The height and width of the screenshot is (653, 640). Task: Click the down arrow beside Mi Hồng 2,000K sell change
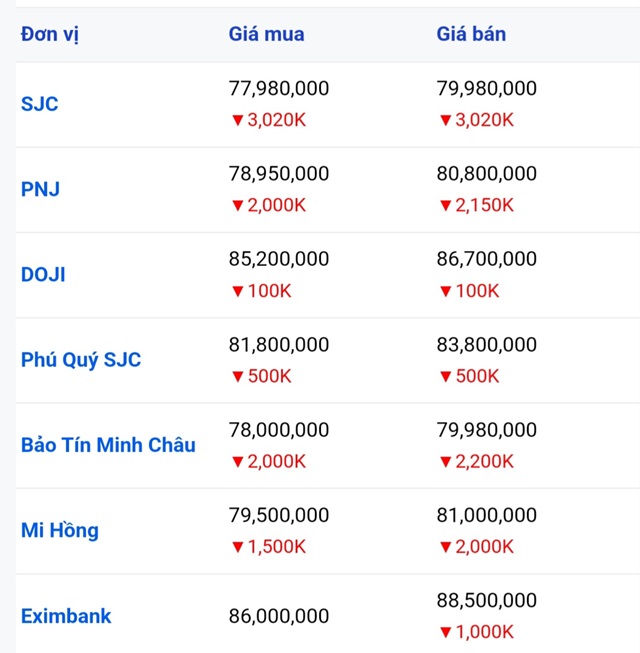(x=446, y=547)
